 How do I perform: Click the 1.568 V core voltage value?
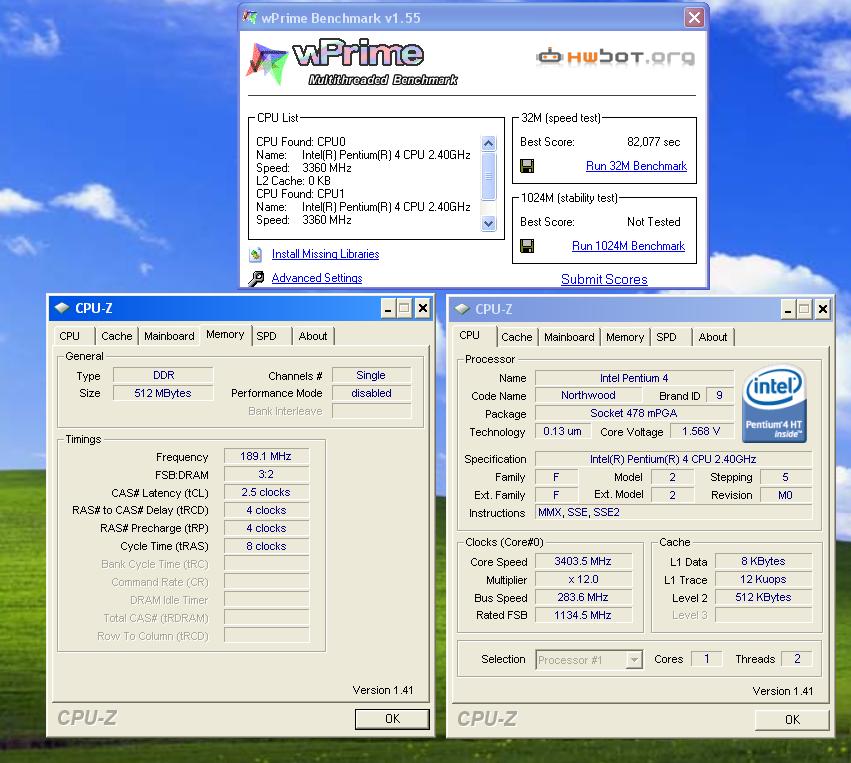pyautogui.click(x=701, y=431)
